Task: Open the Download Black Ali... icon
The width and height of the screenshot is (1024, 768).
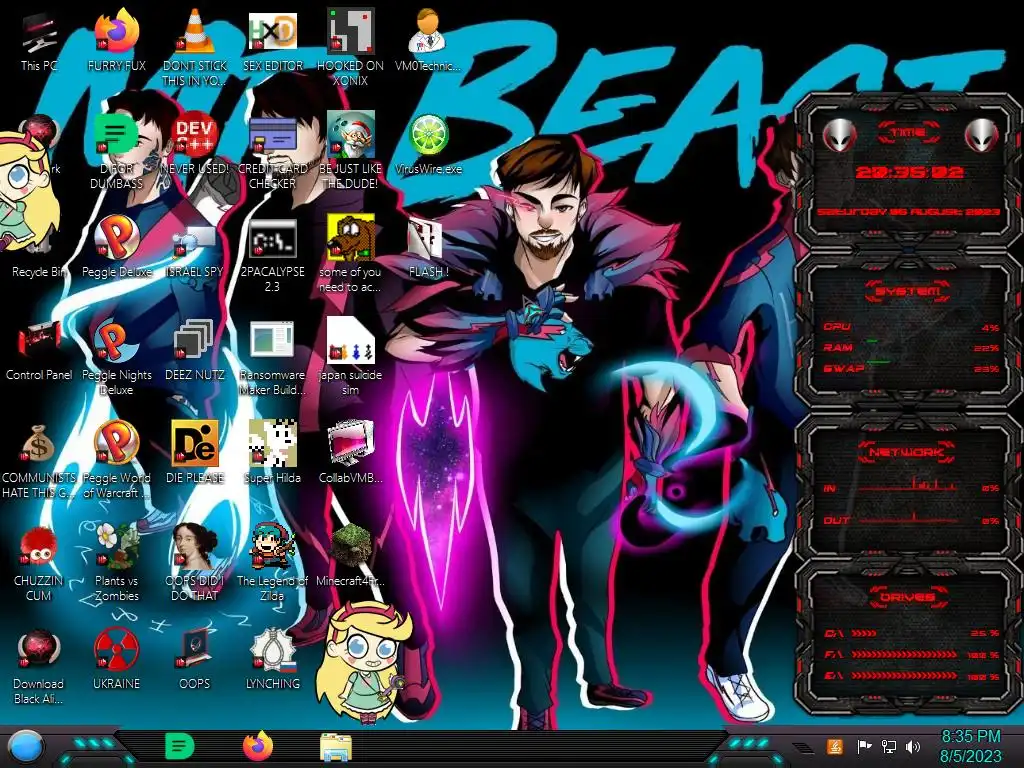Action: (39, 650)
